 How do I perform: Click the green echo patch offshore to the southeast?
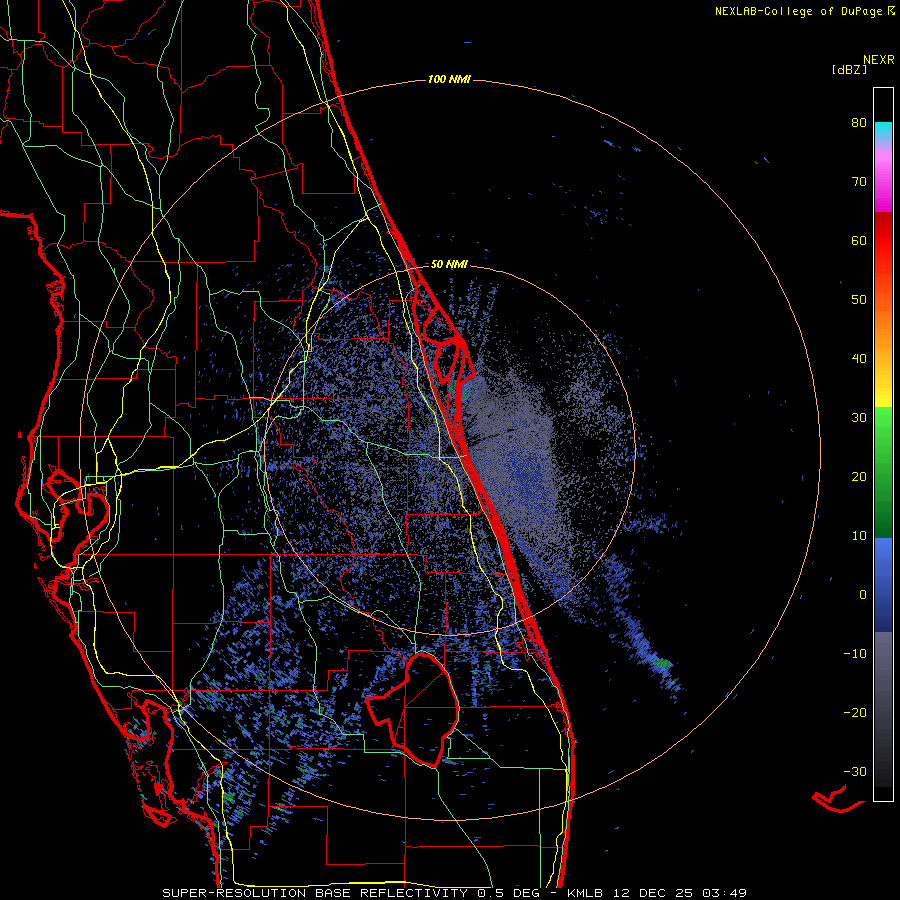pyautogui.click(x=664, y=664)
